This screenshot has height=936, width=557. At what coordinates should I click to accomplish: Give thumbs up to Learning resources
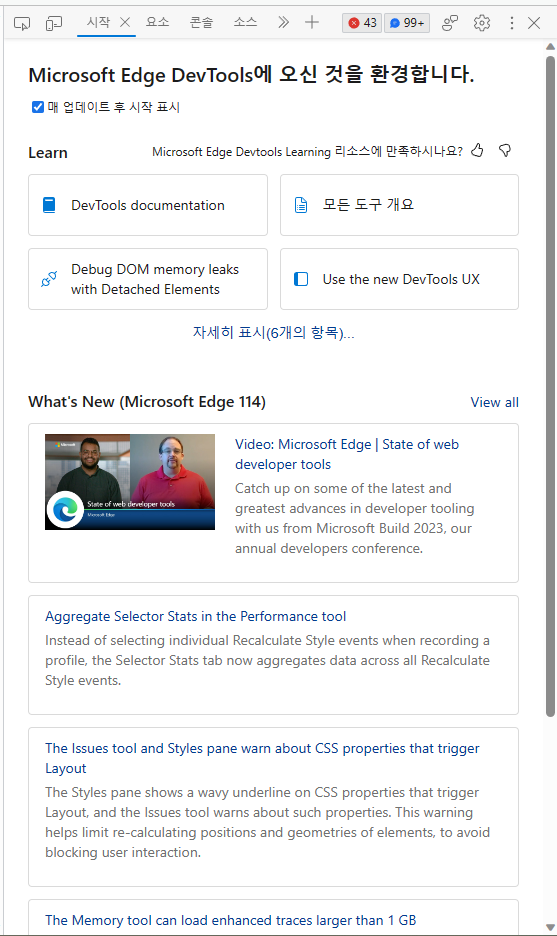pos(477,150)
